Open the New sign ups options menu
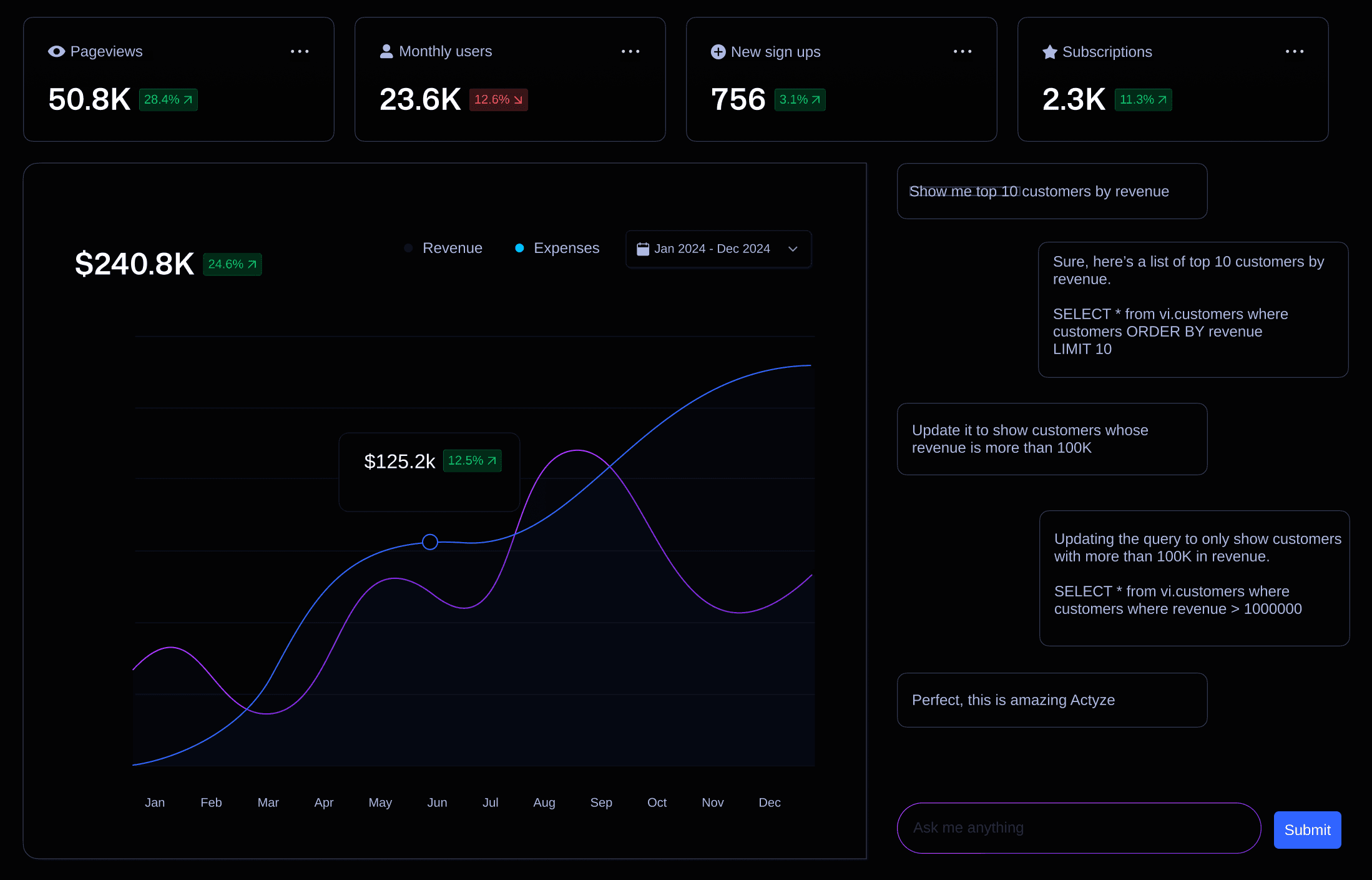The width and height of the screenshot is (1372, 880). tap(963, 52)
